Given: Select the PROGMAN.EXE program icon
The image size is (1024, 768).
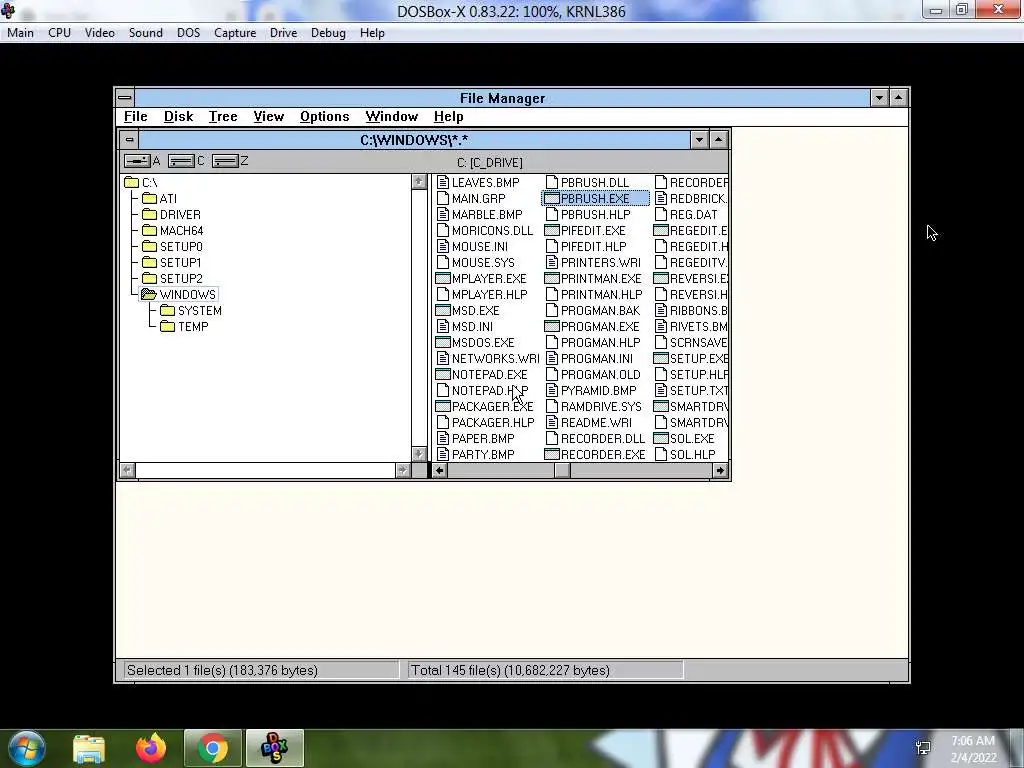Looking at the screenshot, I should (x=552, y=327).
